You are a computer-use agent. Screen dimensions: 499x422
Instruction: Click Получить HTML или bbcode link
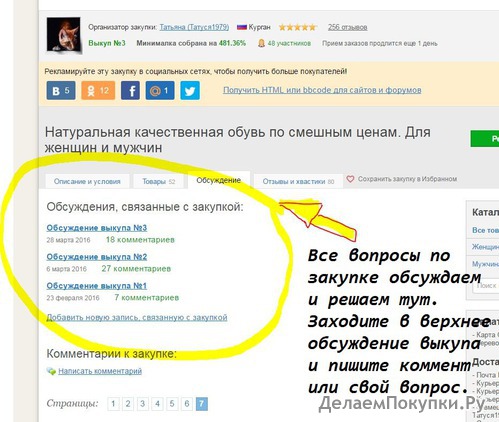point(322,90)
